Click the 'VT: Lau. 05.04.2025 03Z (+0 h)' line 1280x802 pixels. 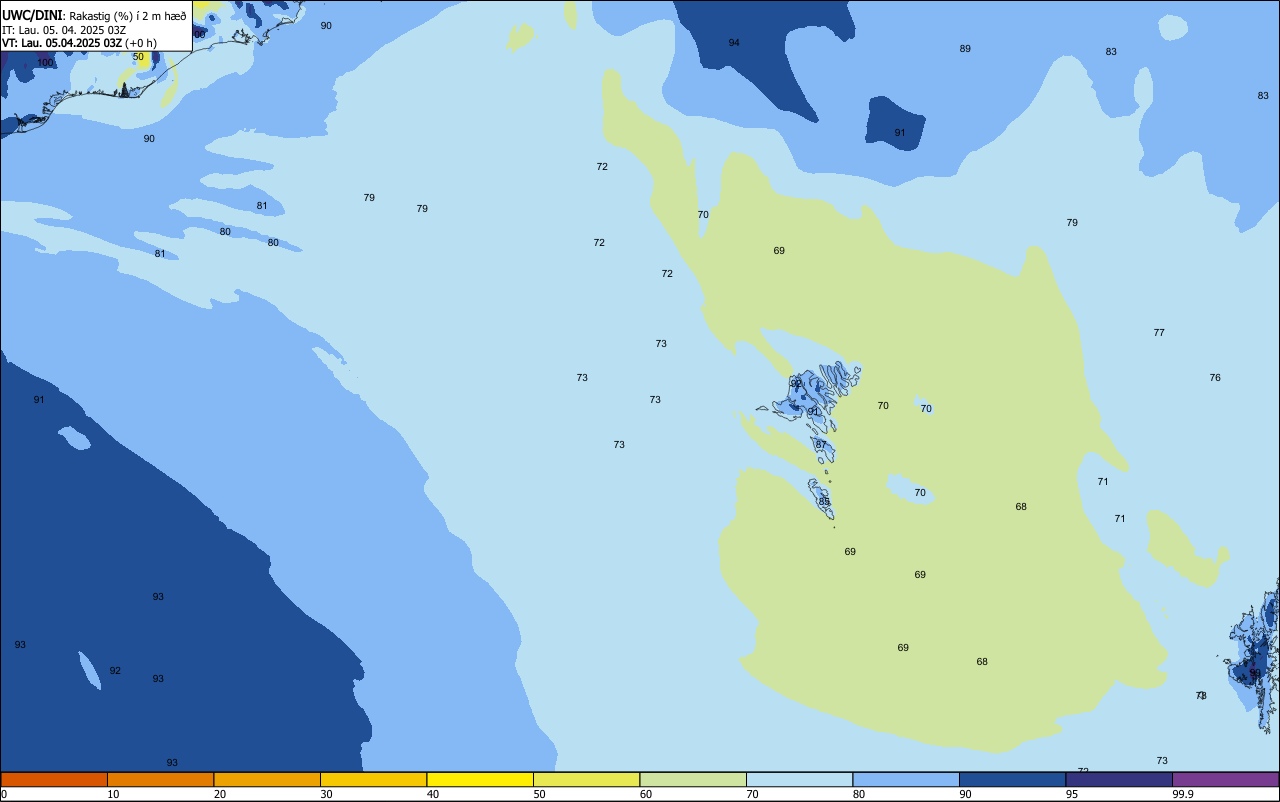(79, 43)
